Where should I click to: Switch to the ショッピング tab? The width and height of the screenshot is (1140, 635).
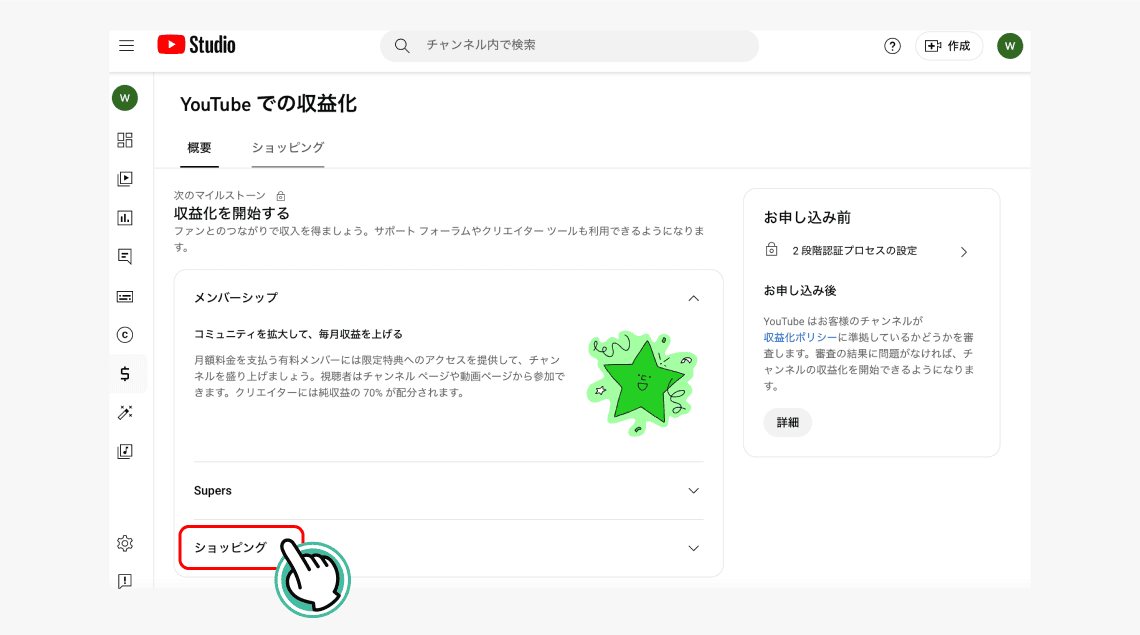pos(288,148)
